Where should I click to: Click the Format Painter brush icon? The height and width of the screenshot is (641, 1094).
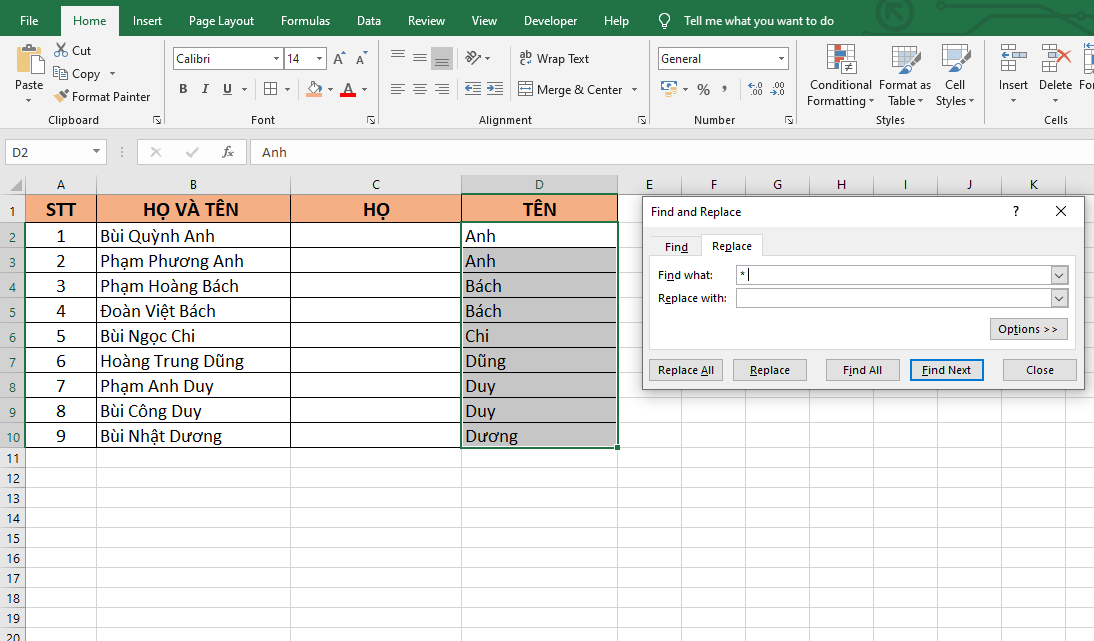62,97
